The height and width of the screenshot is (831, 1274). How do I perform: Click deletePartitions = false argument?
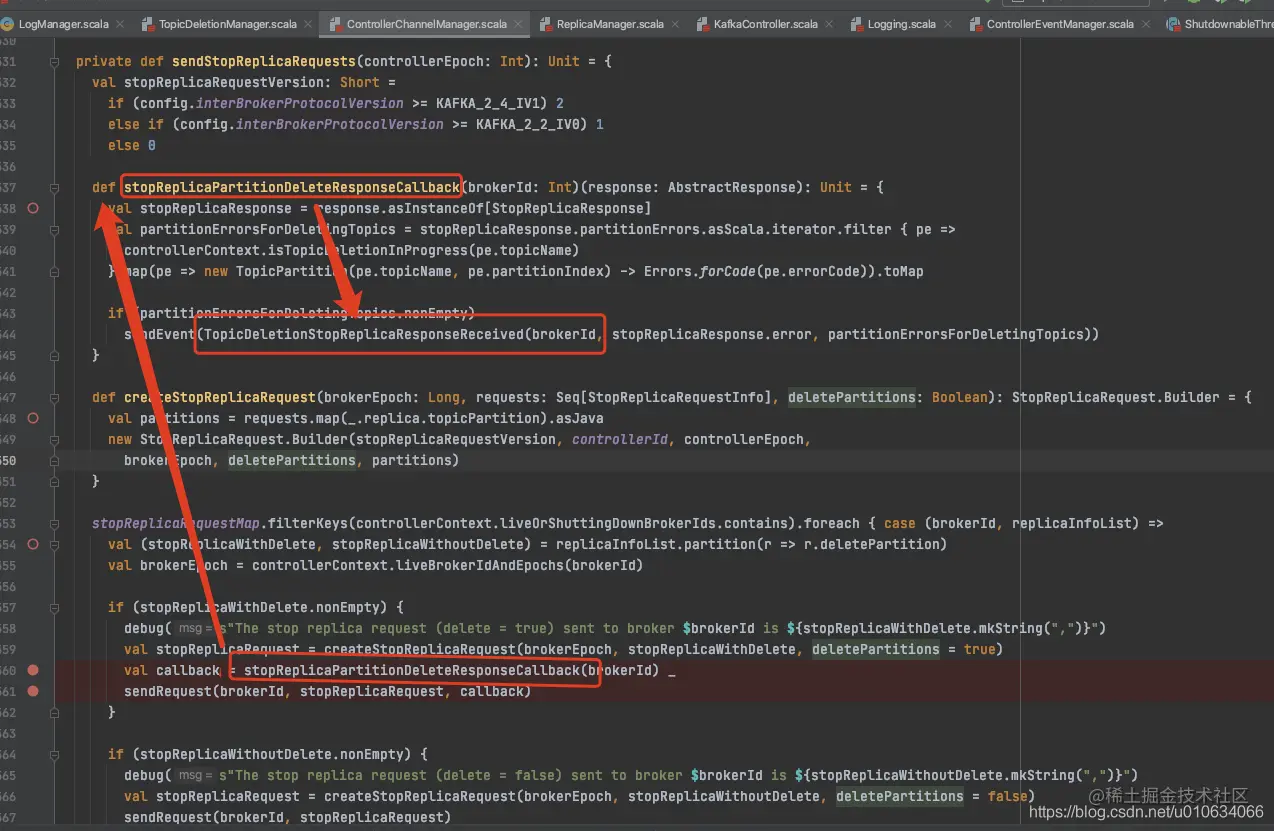click(x=931, y=797)
